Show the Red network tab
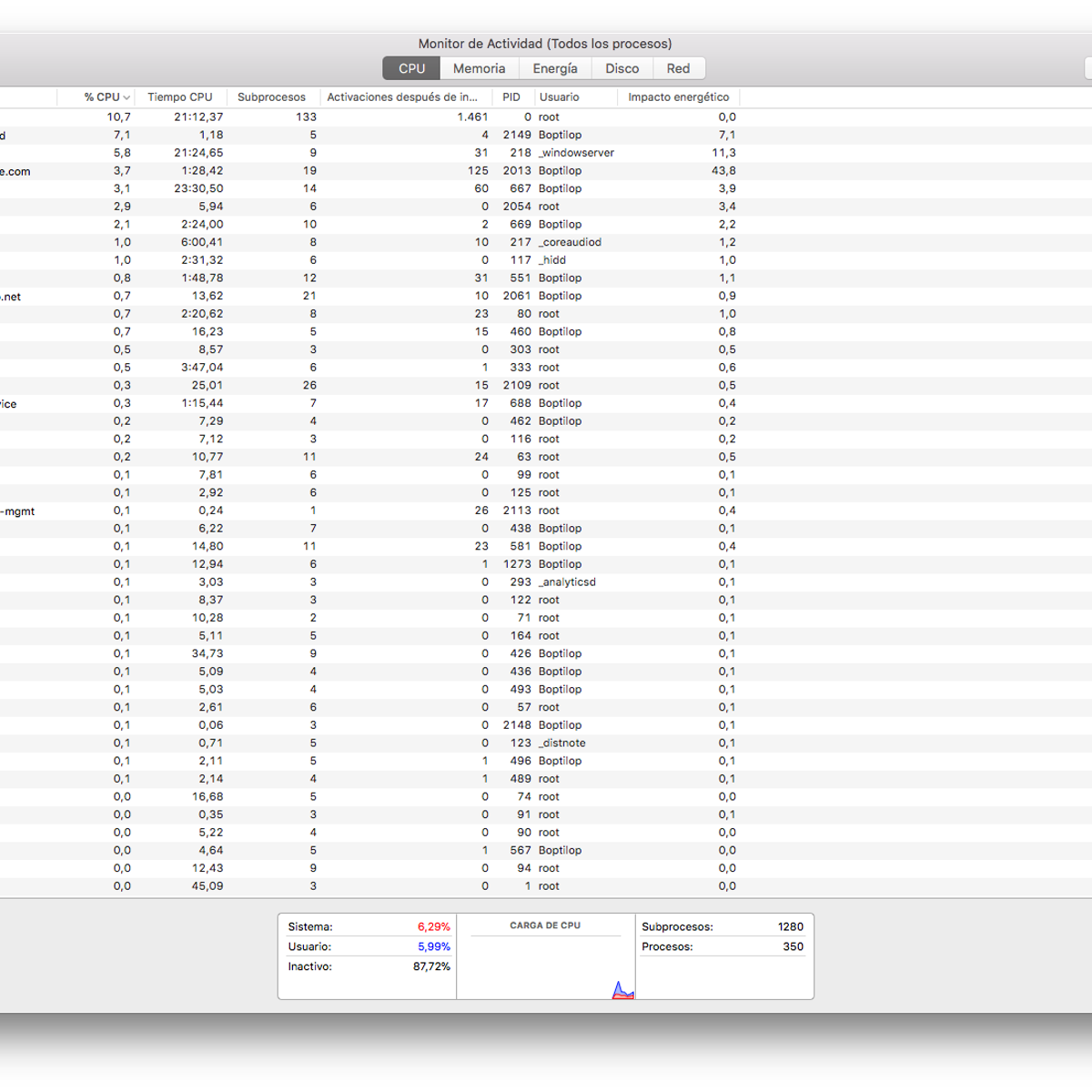Screen dimensions: 1092x1092 [678, 68]
